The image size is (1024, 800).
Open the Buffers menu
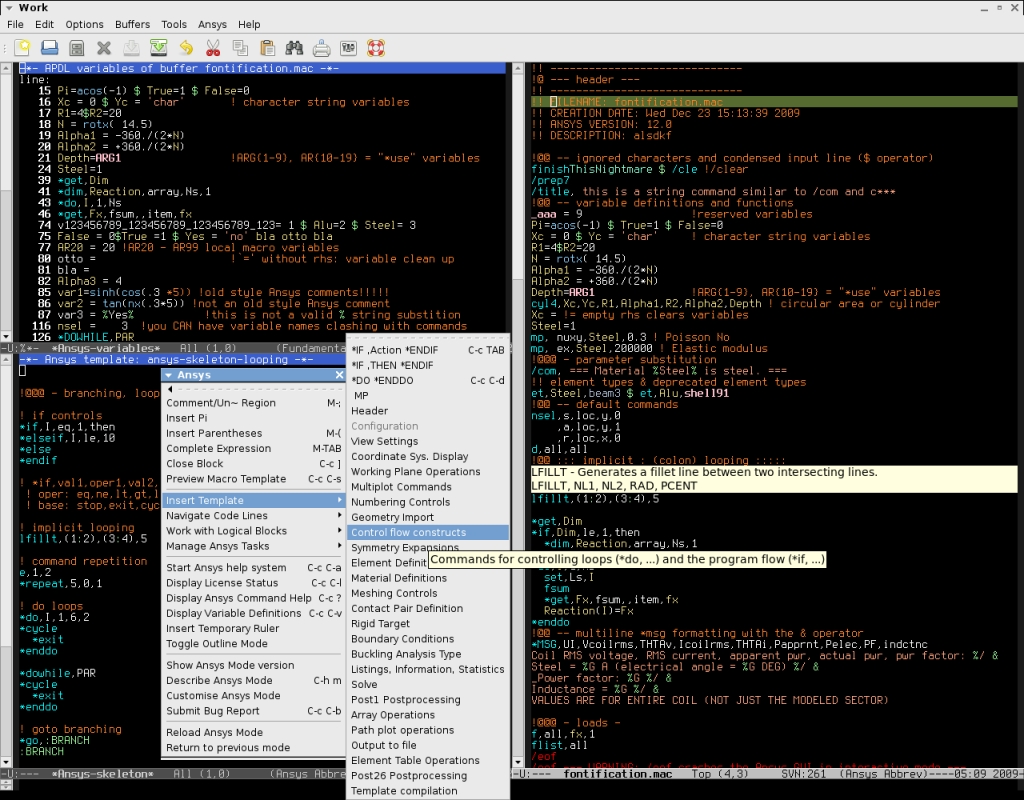pyautogui.click(x=133, y=24)
